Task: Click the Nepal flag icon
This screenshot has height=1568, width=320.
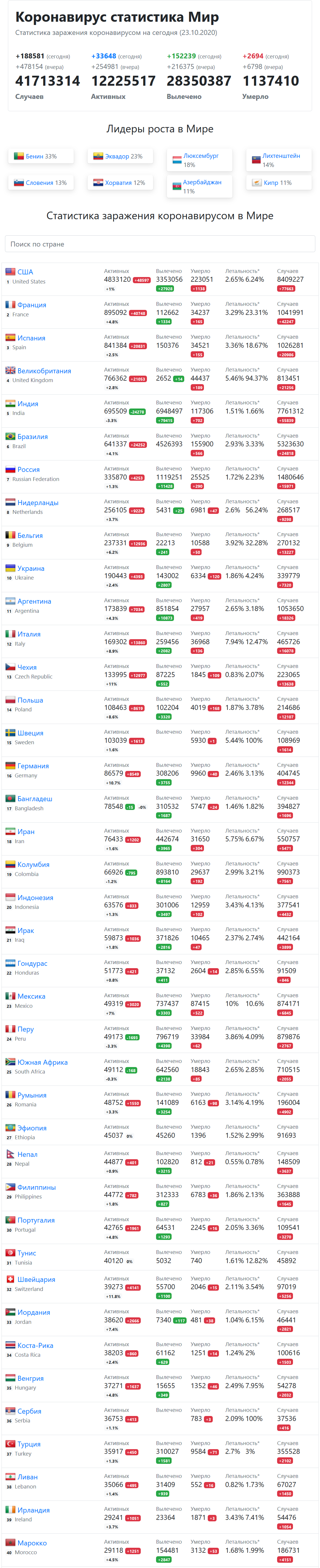Action: pos(10,1154)
